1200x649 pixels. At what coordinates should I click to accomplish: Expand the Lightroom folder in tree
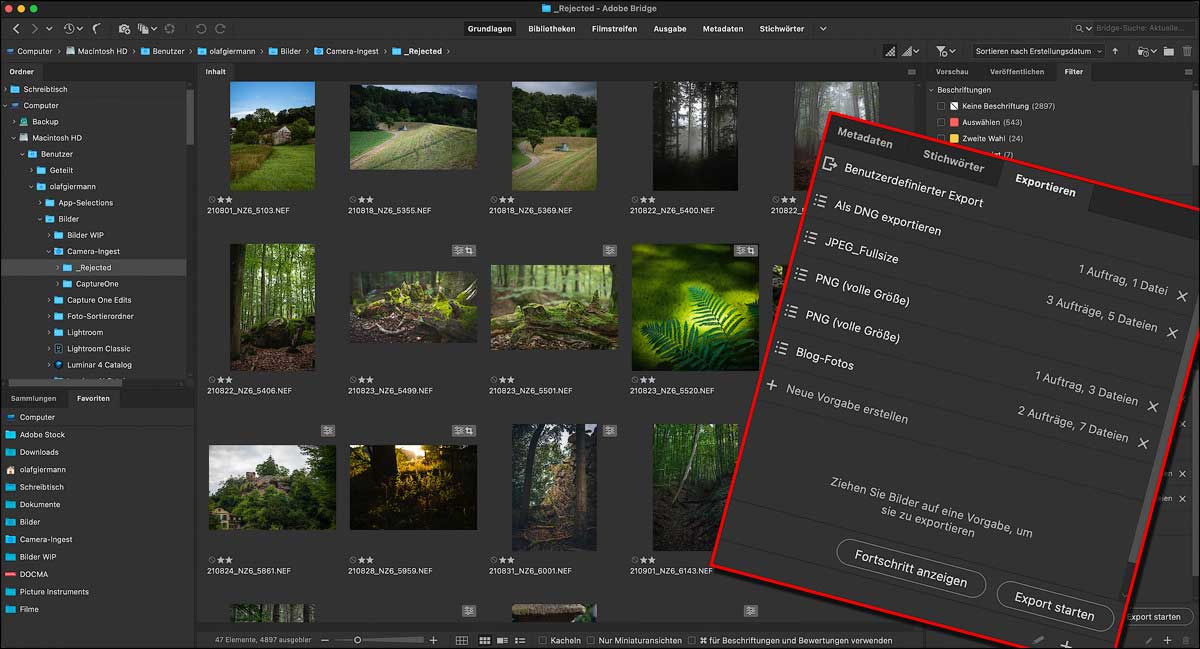[x=48, y=332]
